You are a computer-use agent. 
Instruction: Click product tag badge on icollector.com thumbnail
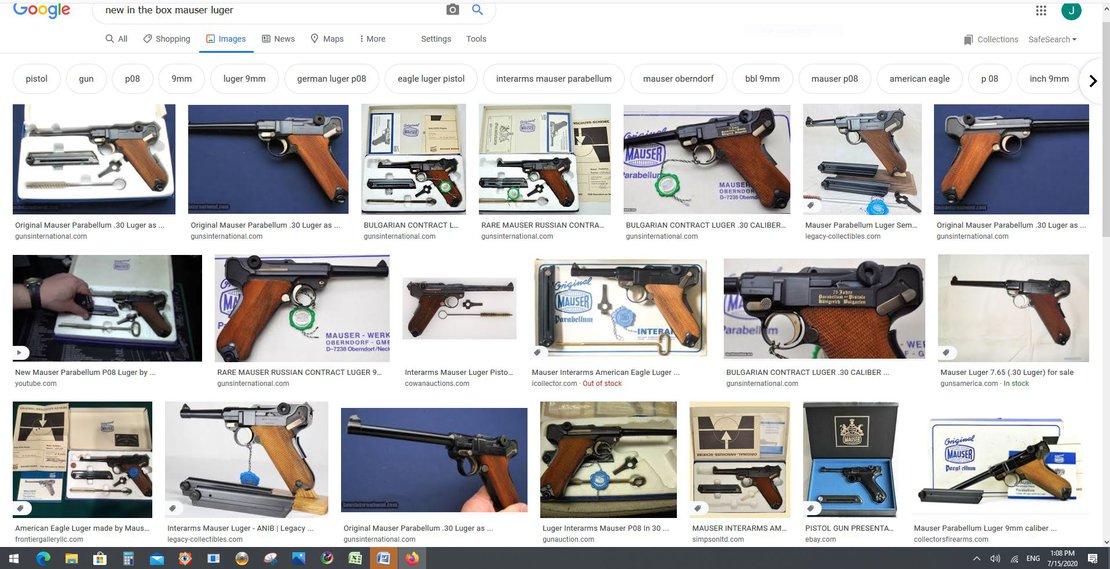[x=539, y=352]
